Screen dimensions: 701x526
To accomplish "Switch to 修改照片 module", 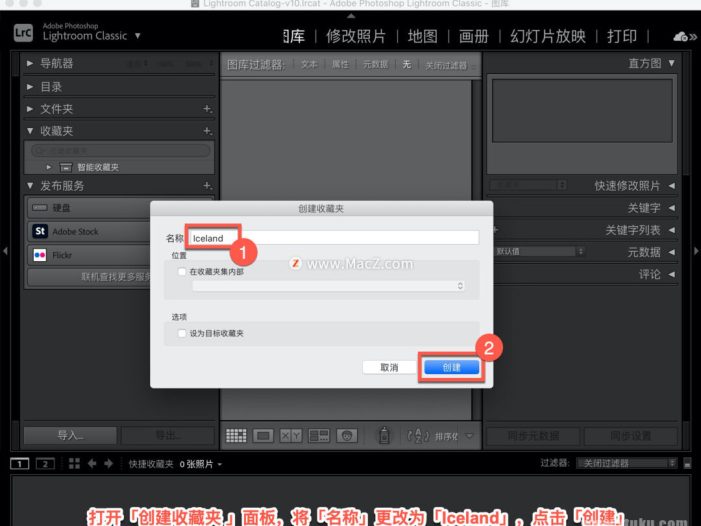I will [x=356, y=36].
